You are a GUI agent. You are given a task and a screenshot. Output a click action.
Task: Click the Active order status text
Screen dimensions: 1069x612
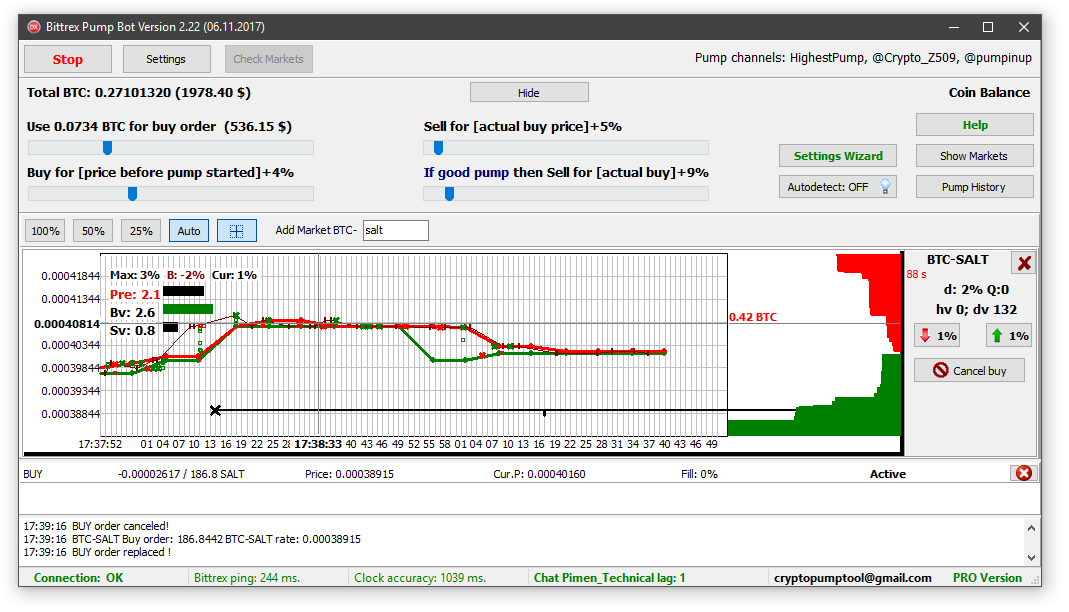pos(888,474)
